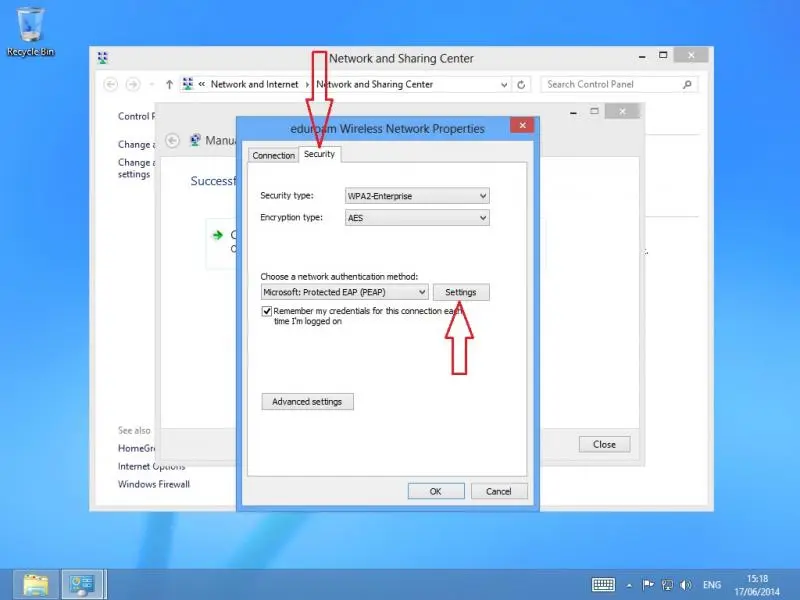
Task: Go up one level with the up arrow
Action: pos(169,85)
